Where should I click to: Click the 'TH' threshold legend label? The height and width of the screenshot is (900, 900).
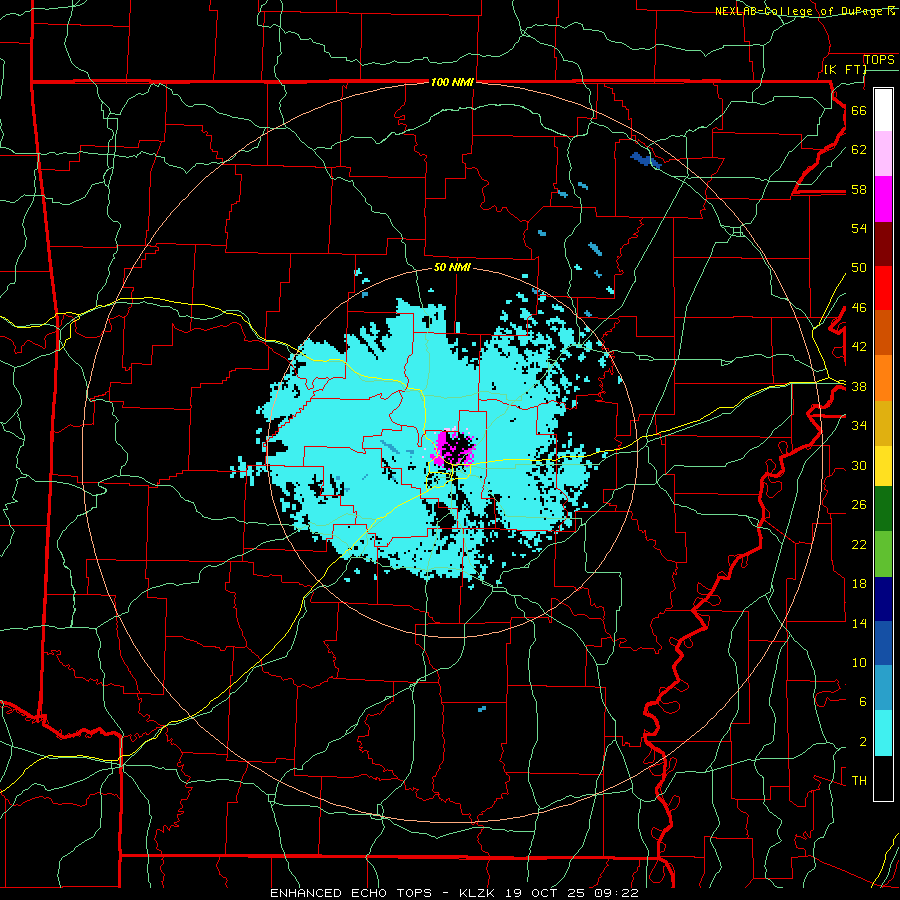coord(859,781)
